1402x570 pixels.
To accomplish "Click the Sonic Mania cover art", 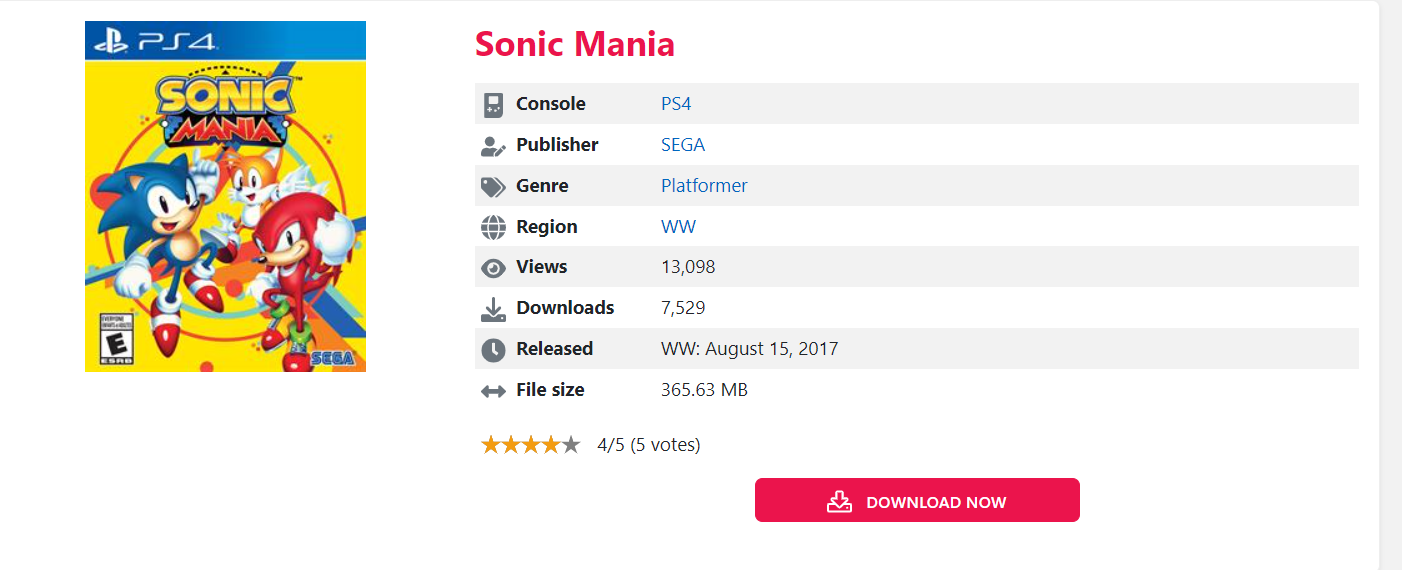I will (225, 196).
